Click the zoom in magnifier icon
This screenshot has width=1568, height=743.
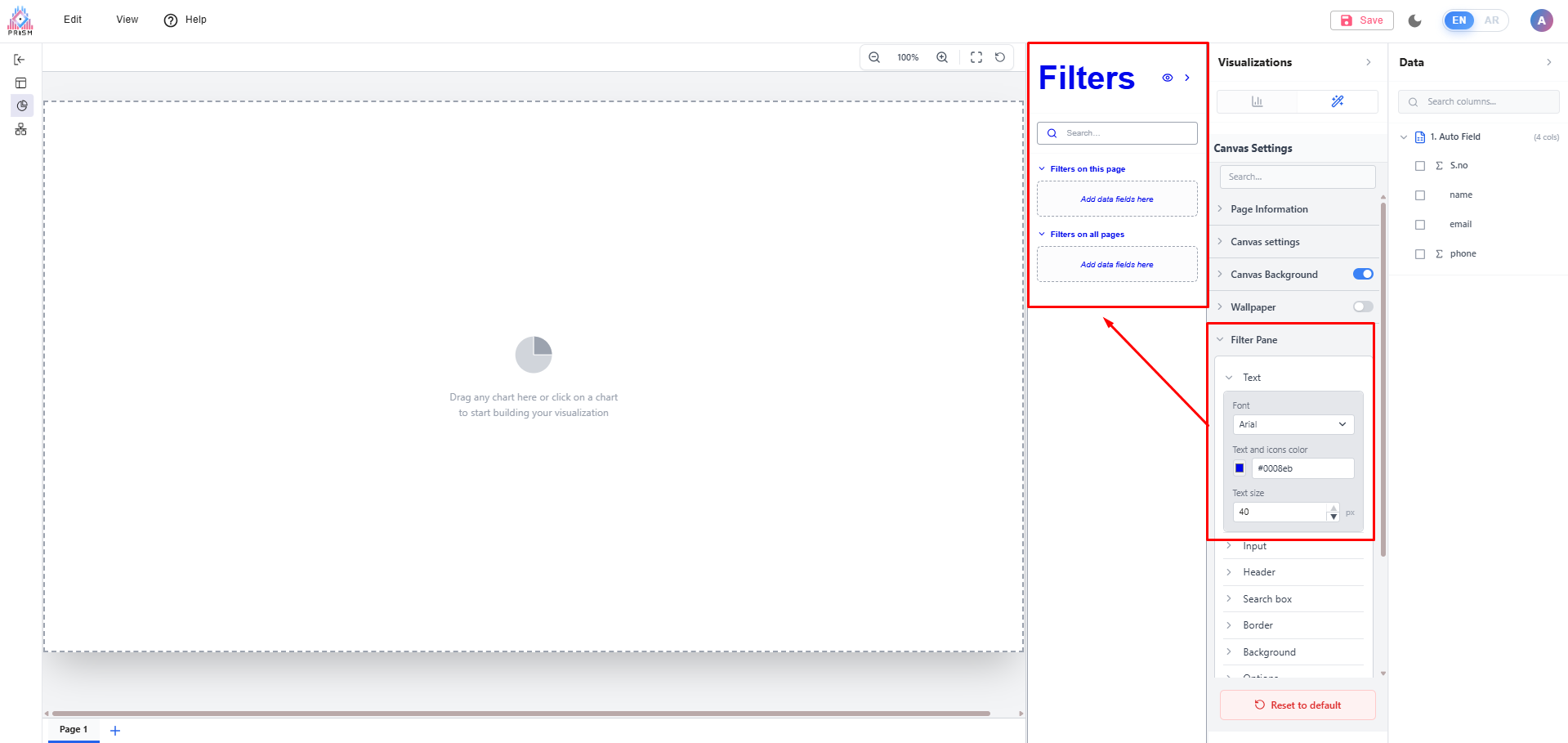point(942,57)
